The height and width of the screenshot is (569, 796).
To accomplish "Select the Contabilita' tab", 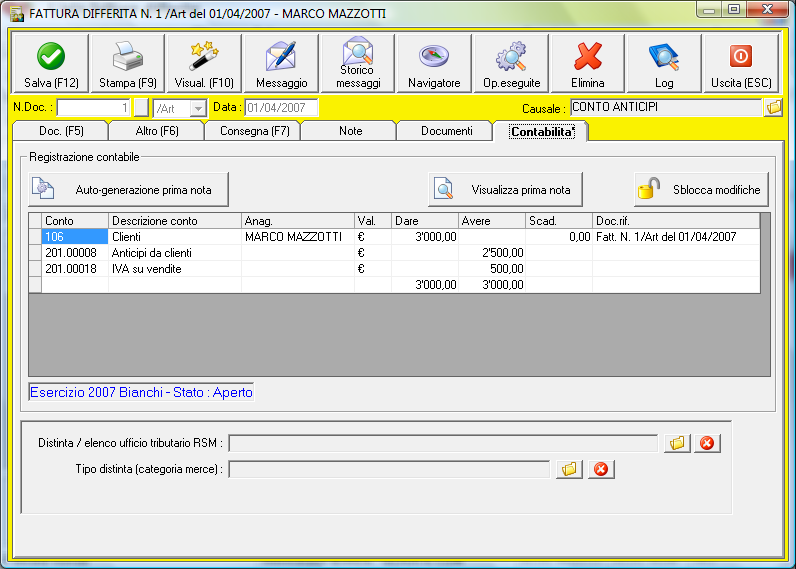I will [542, 131].
